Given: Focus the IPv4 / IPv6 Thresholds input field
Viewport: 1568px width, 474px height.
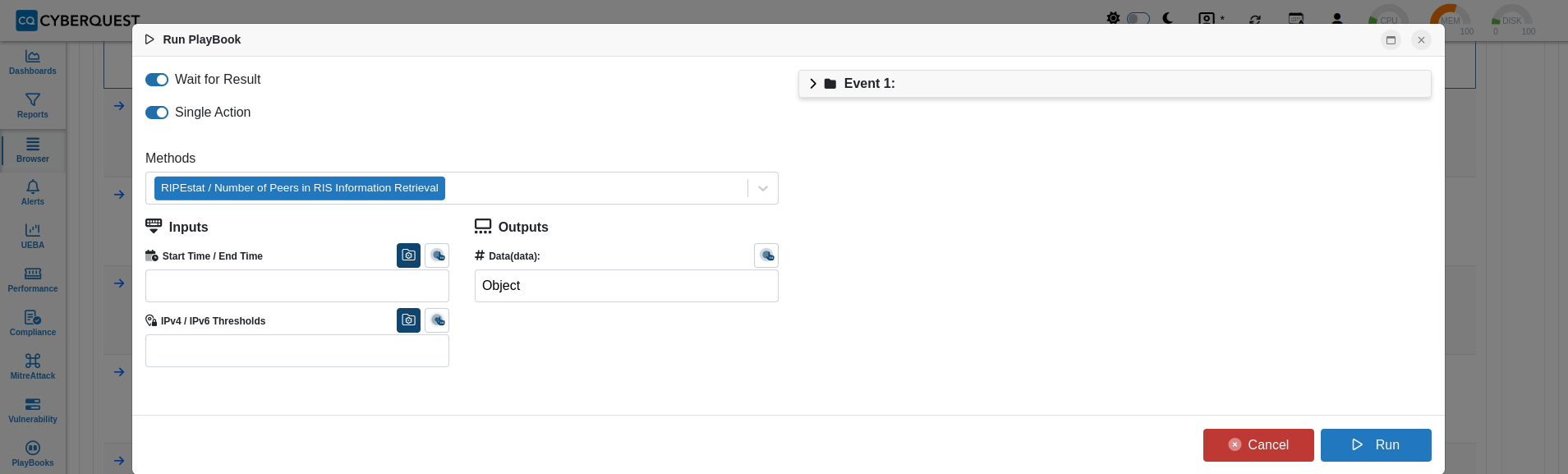Looking at the screenshot, I should pyautogui.click(x=297, y=351).
